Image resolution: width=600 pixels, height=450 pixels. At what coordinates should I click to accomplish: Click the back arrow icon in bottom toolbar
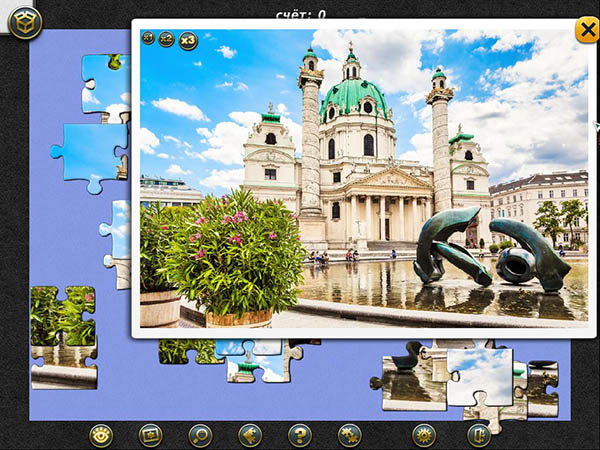[x=250, y=435]
